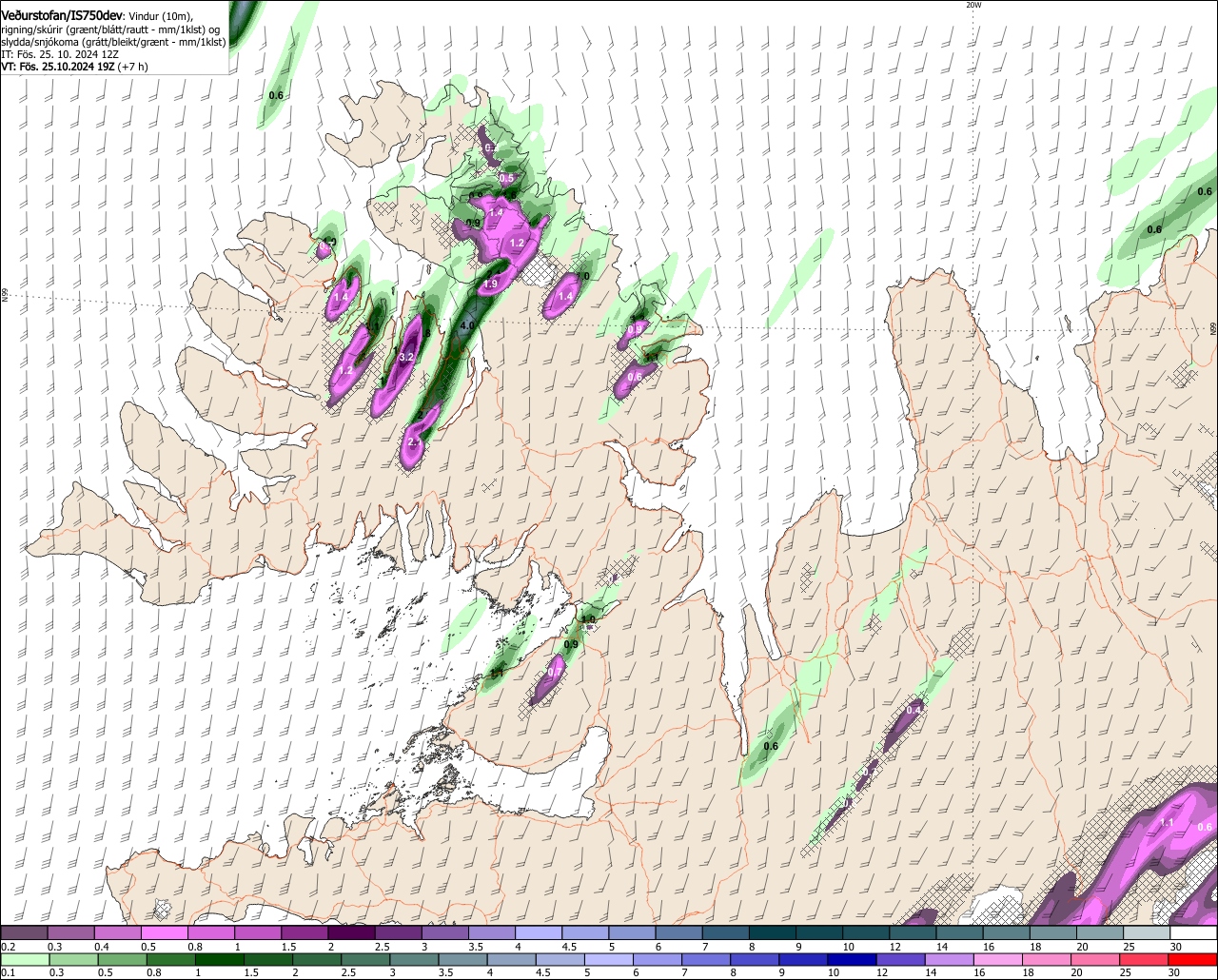Pick the gray-teal 3 swatch in rain legend
1218x980 pixels.
415,959
